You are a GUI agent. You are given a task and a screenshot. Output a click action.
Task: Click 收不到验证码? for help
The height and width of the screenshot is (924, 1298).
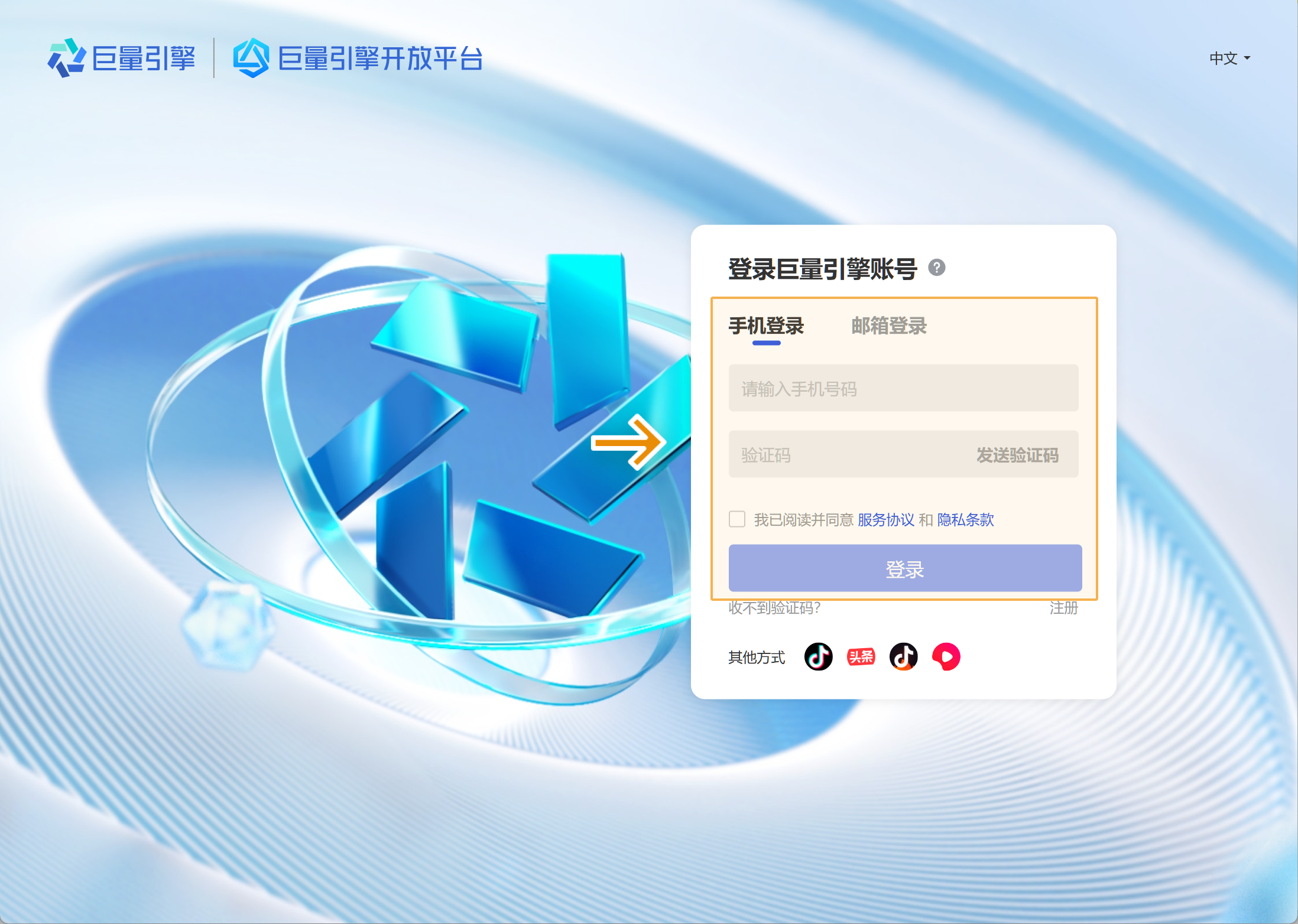point(775,608)
